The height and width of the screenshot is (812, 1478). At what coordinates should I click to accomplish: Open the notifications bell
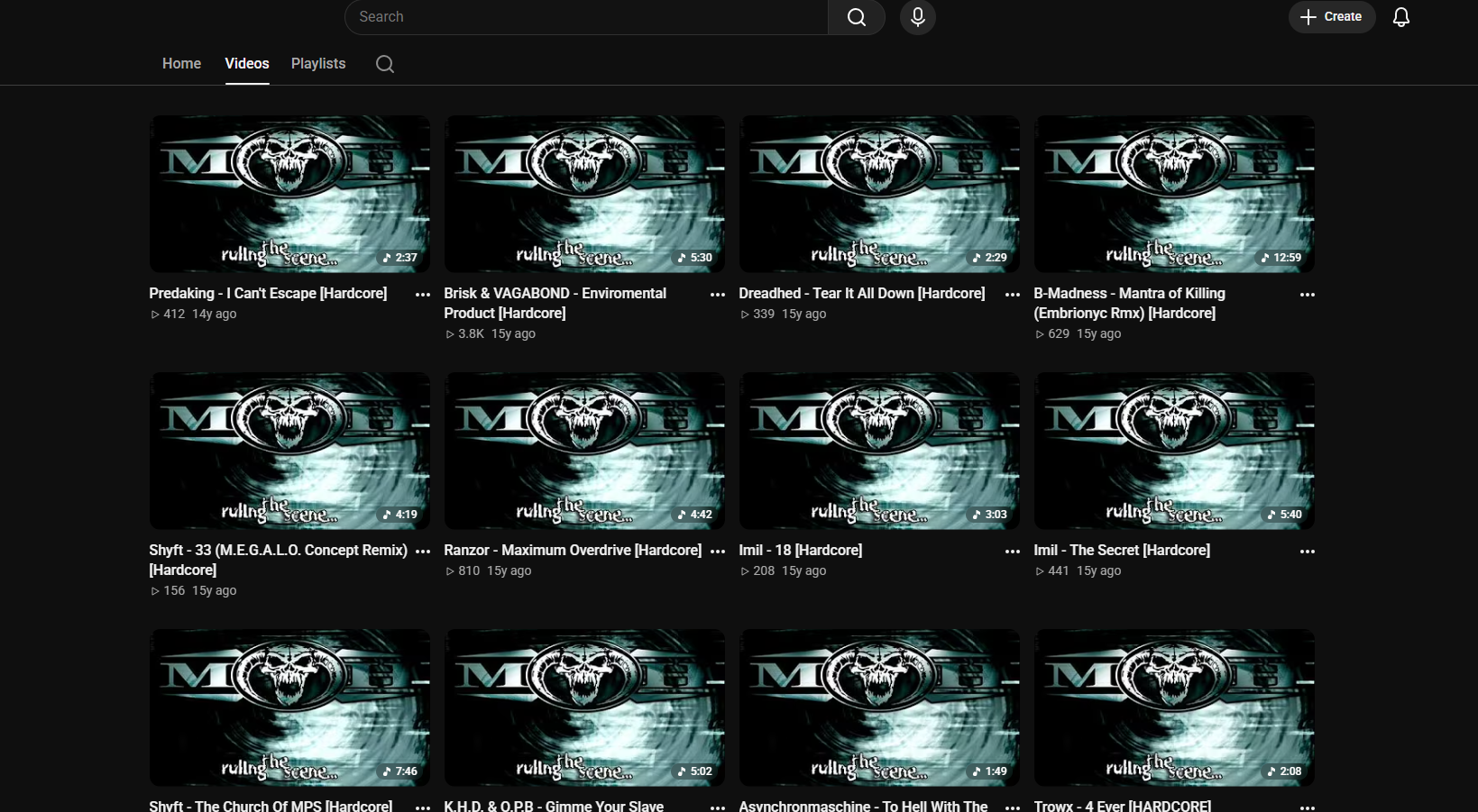coord(1400,17)
